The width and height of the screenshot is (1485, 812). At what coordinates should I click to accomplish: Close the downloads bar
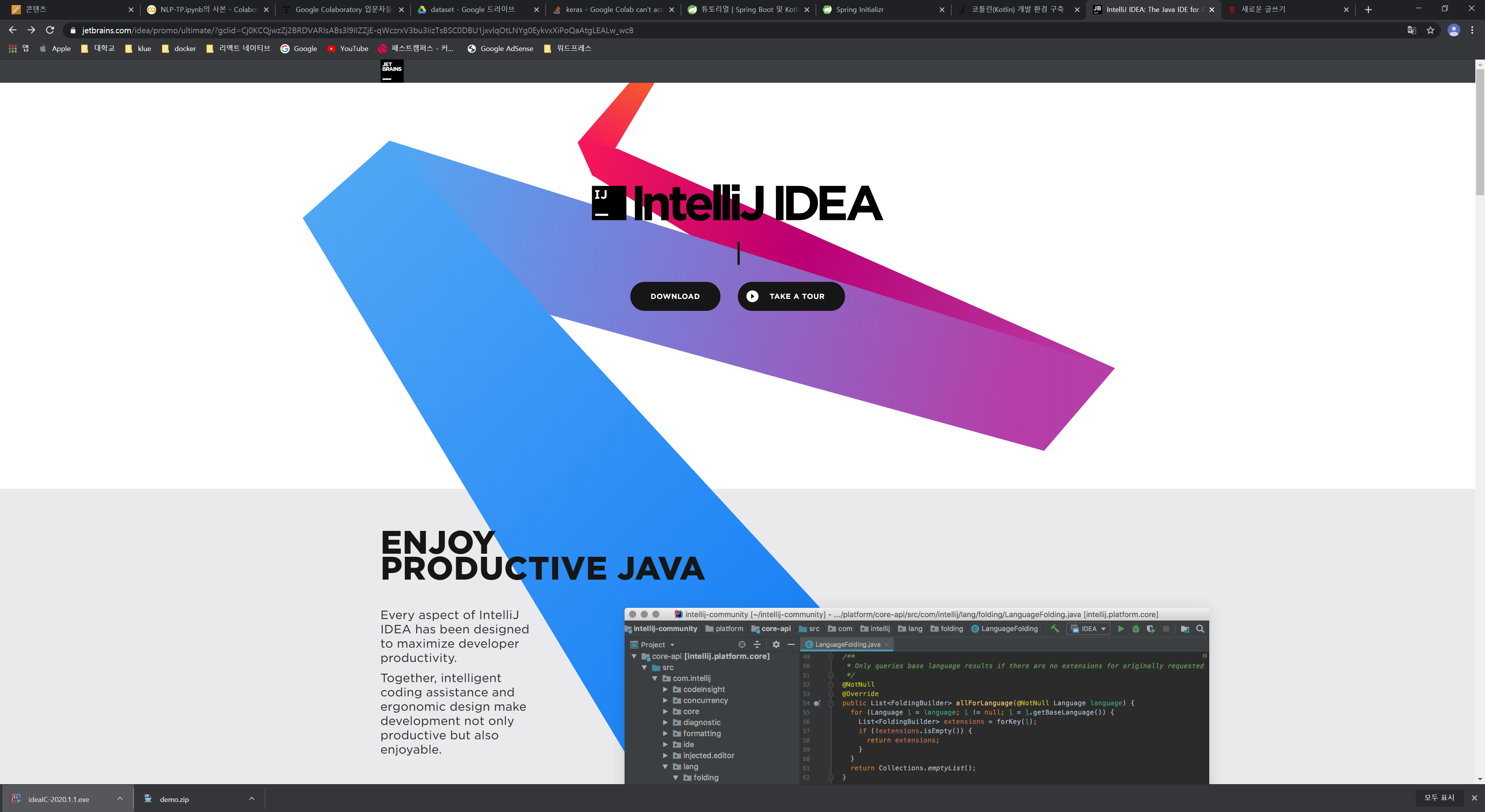pos(1474,798)
